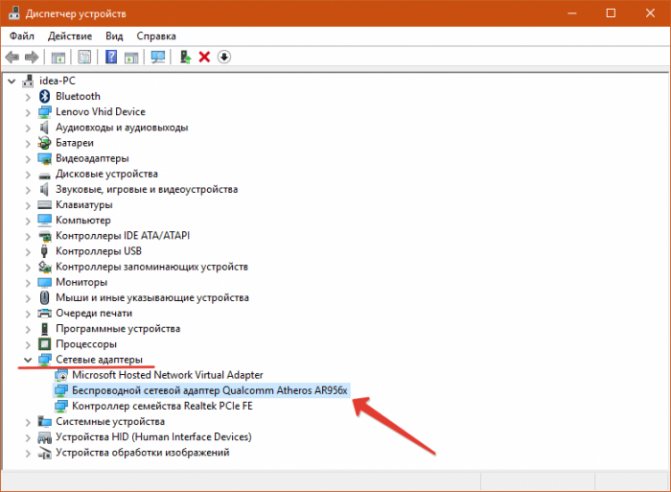Expand the Видеоадаптеры category
The width and height of the screenshot is (671, 492).
(x=28, y=159)
